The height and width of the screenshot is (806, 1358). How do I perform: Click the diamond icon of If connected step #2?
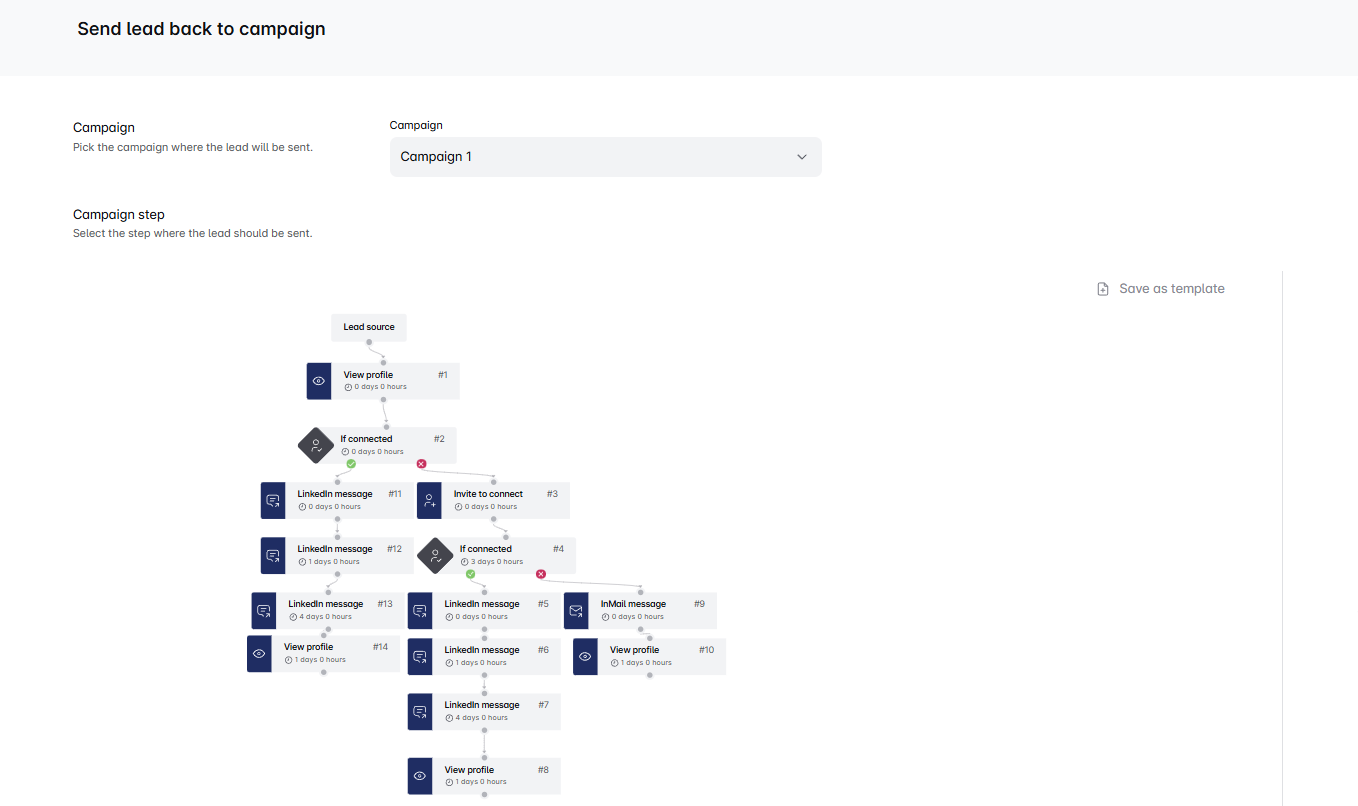pyautogui.click(x=316, y=445)
